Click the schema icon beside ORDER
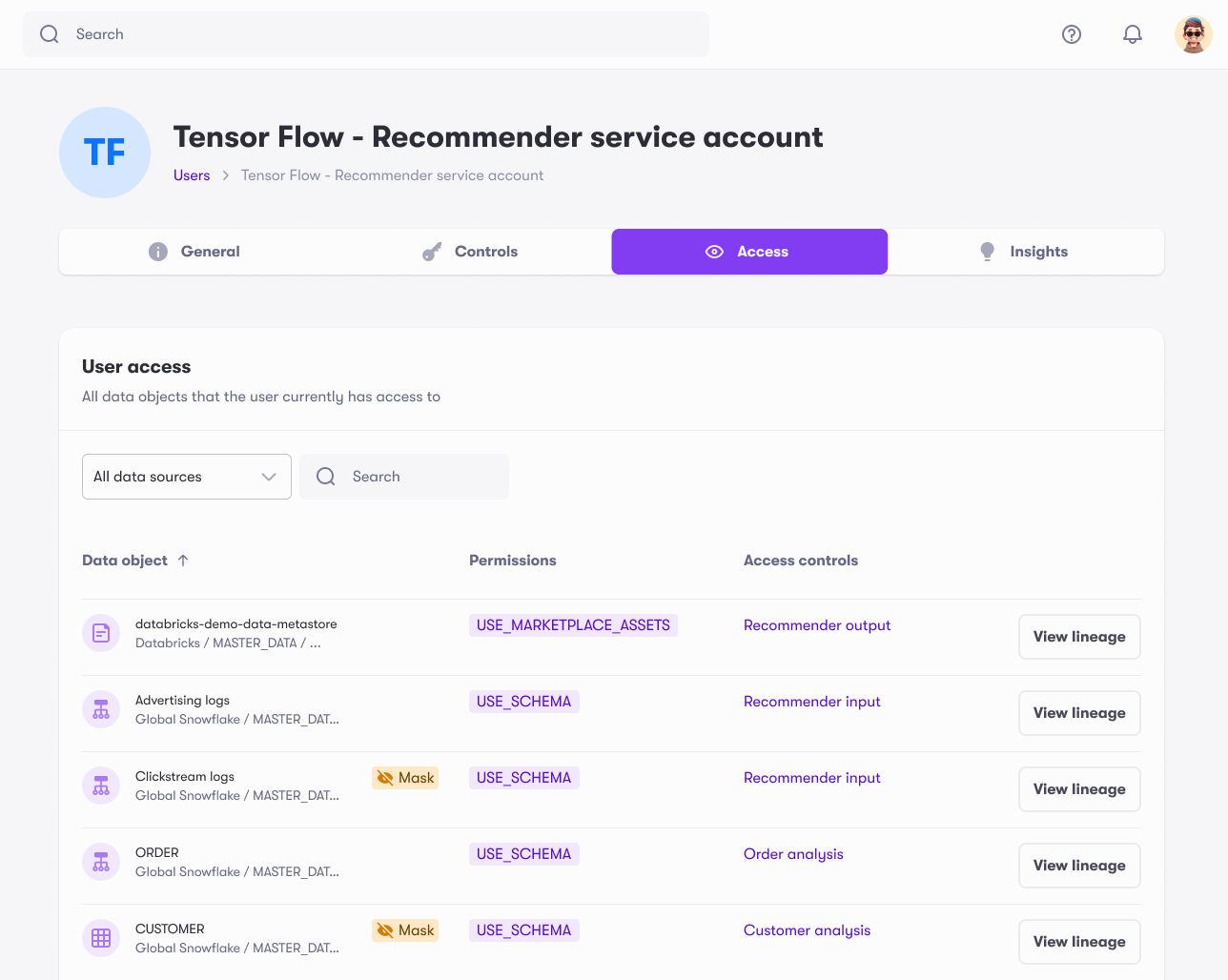The width and height of the screenshot is (1228, 980). [100, 861]
